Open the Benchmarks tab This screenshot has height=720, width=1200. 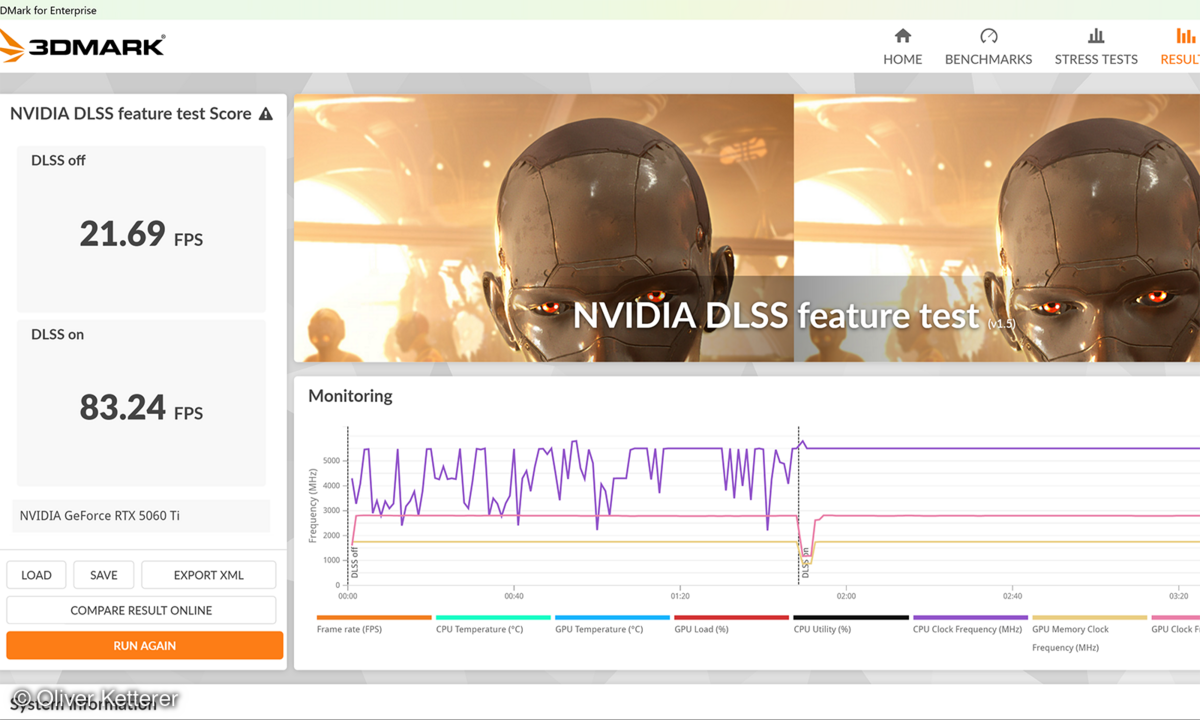pos(988,47)
